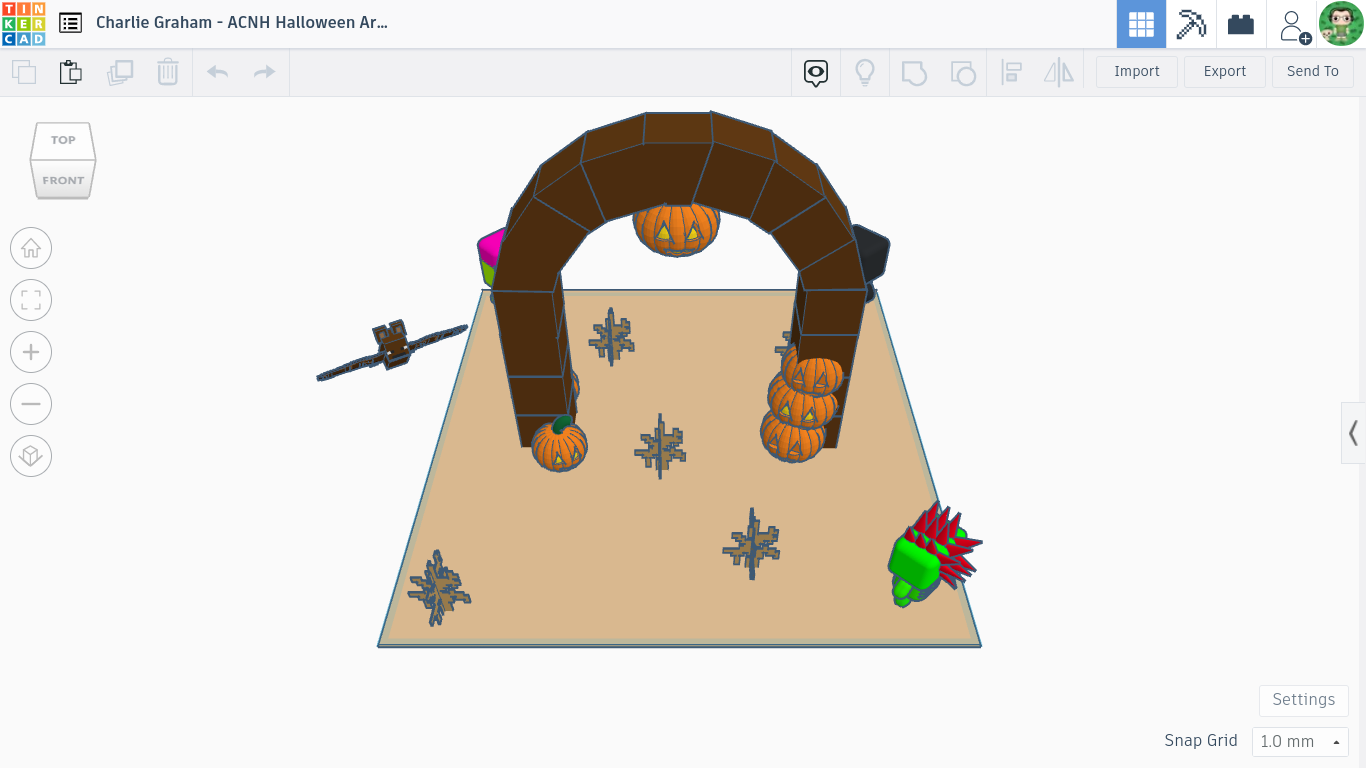Show all hidden objects via the lightbulb
This screenshot has height=768, width=1366.
coord(864,72)
